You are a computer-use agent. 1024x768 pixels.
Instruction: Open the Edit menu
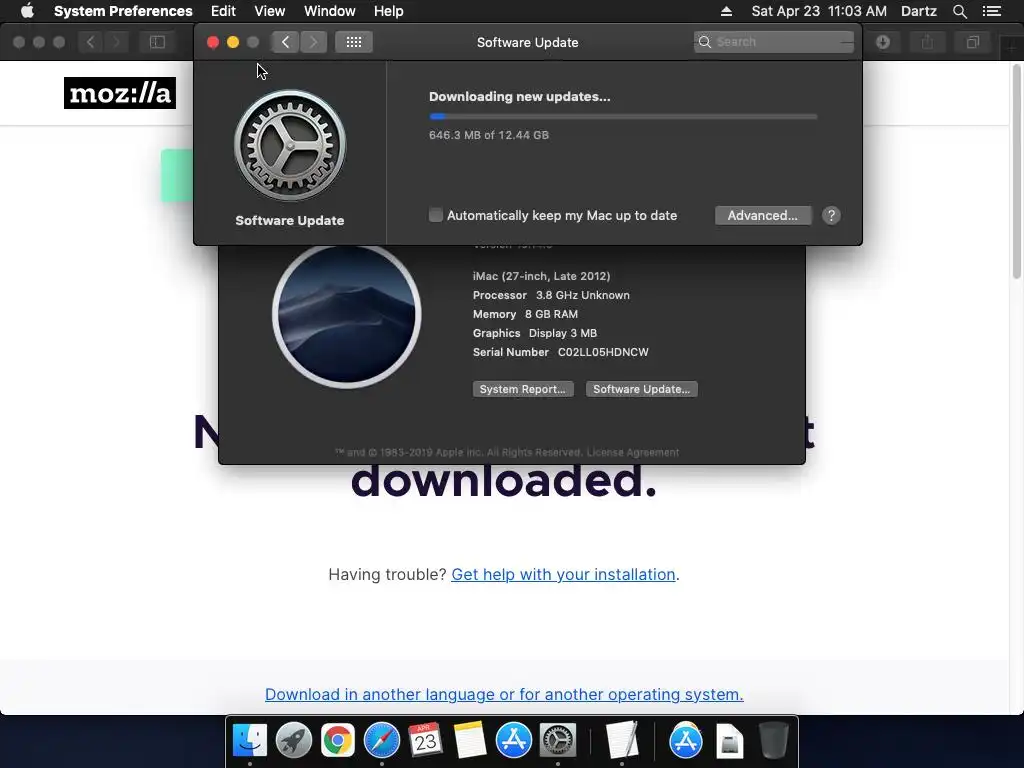point(223,11)
